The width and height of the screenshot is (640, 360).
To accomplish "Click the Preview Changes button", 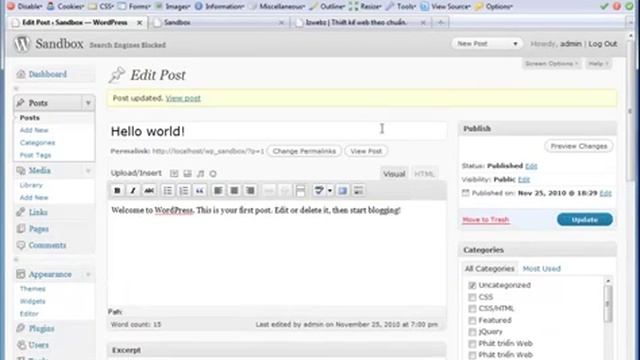I will click(x=579, y=146).
